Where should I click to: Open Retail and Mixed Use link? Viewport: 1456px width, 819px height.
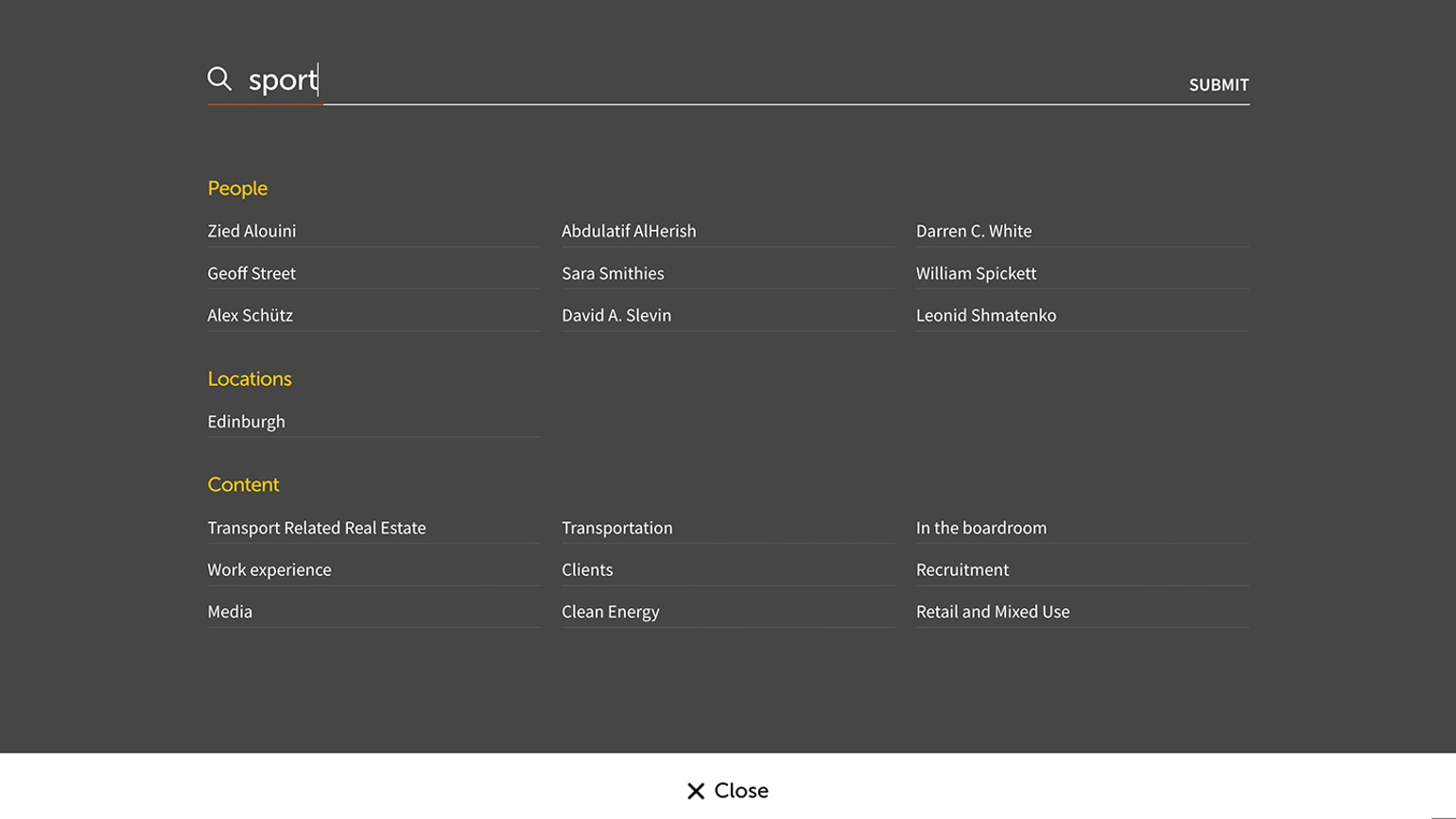[x=993, y=612]
